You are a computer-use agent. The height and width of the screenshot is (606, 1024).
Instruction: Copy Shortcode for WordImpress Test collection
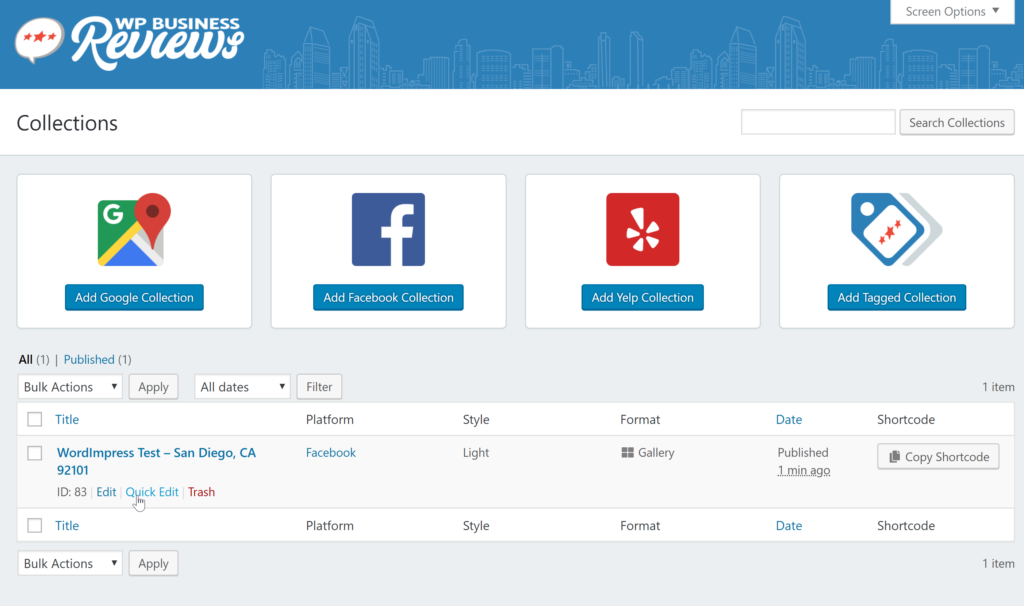[x=938, y=457]
